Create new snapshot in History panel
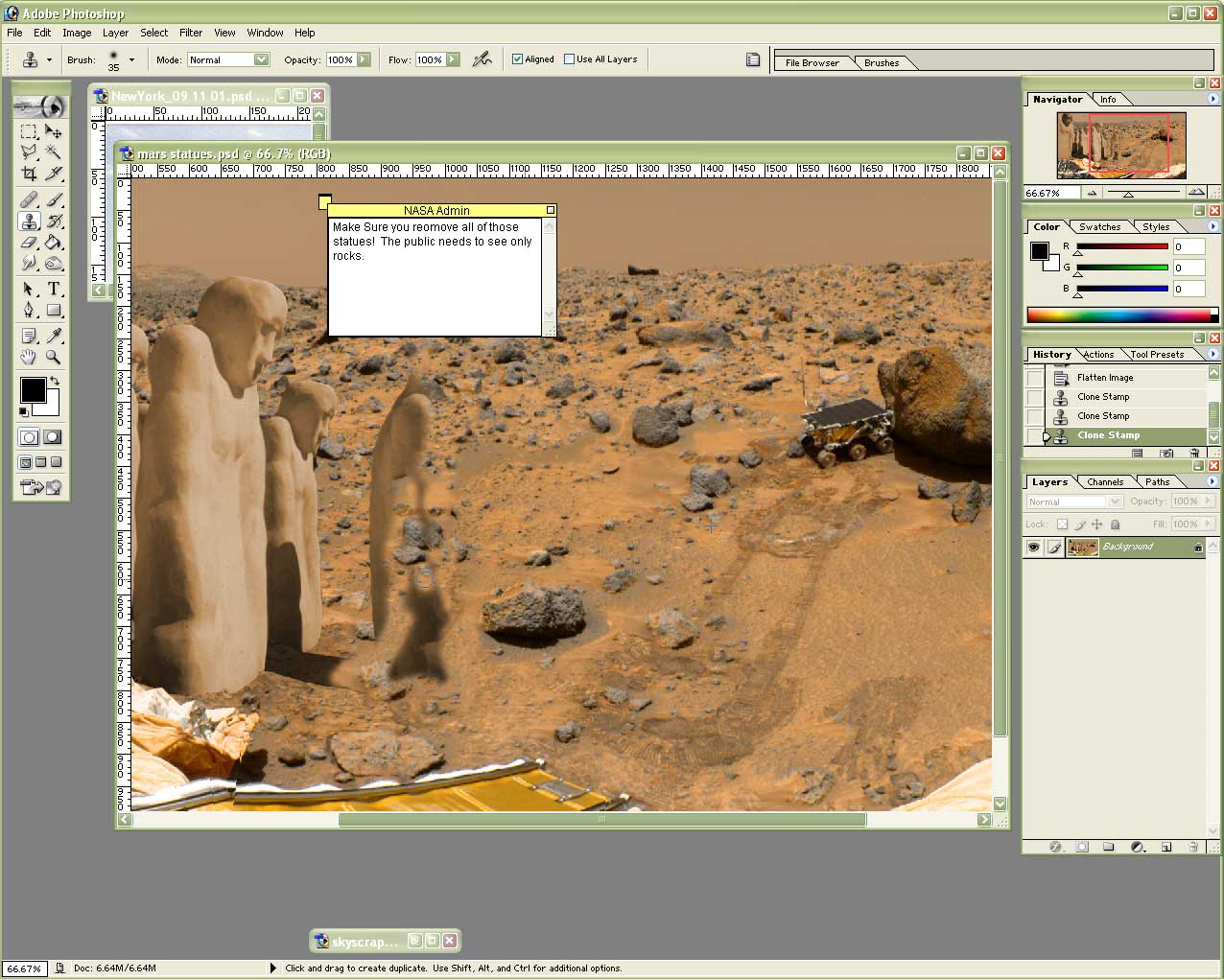The height and width of the screenshot is (980, 1224). [x=1166, y=453]
